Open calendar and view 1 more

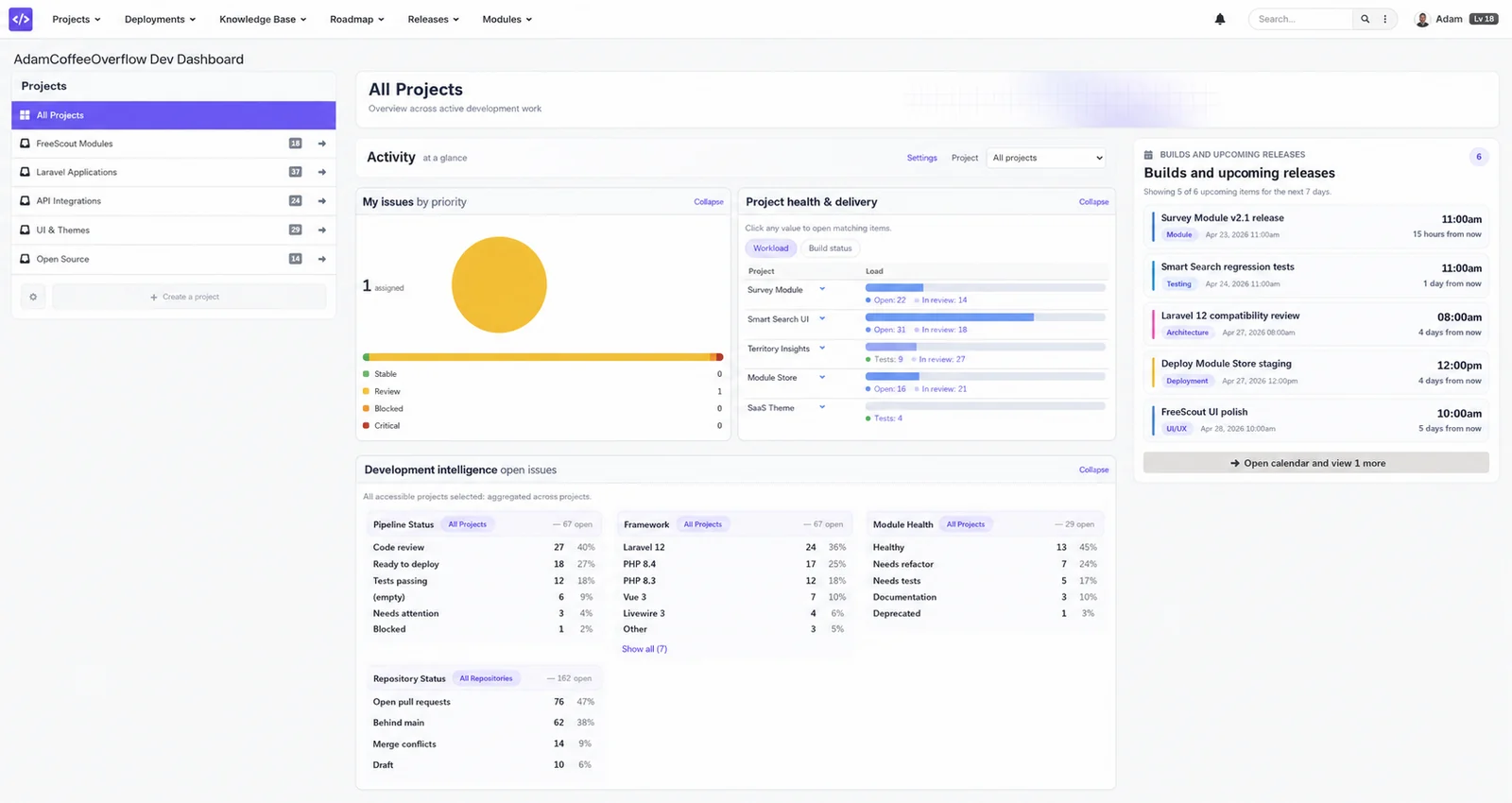tap(1315, 463)
